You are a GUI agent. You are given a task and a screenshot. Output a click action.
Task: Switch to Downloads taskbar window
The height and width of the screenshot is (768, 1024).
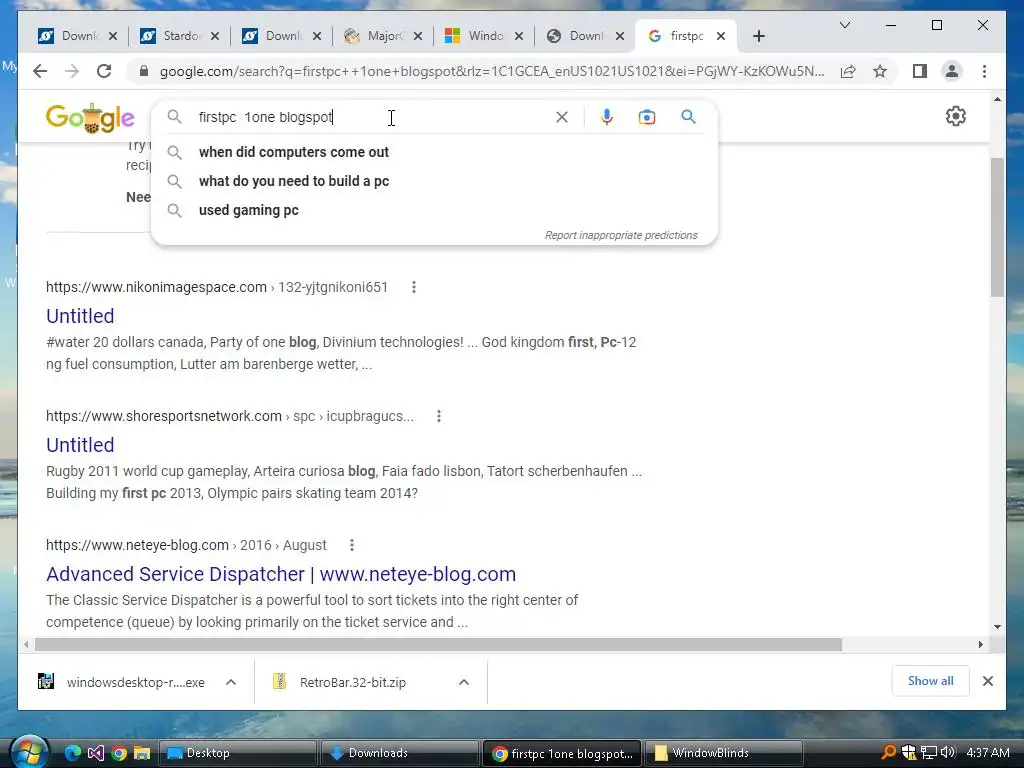pyautogui.click(x=400, y=753)
